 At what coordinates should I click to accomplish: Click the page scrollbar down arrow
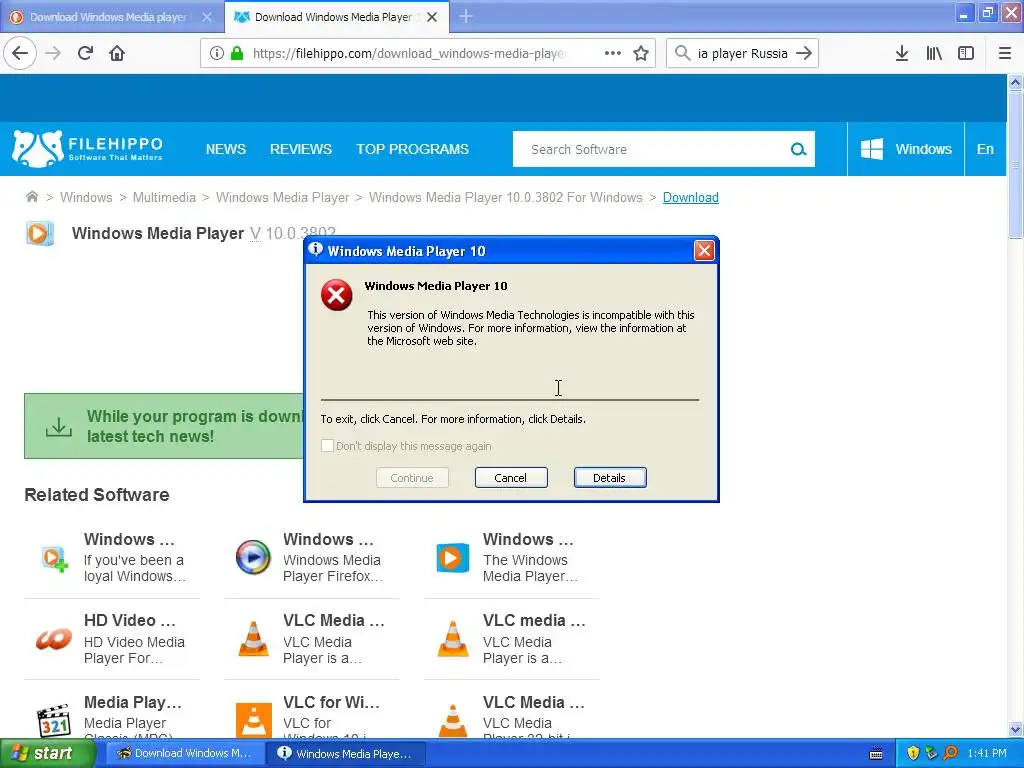(x=1015, y=729)
